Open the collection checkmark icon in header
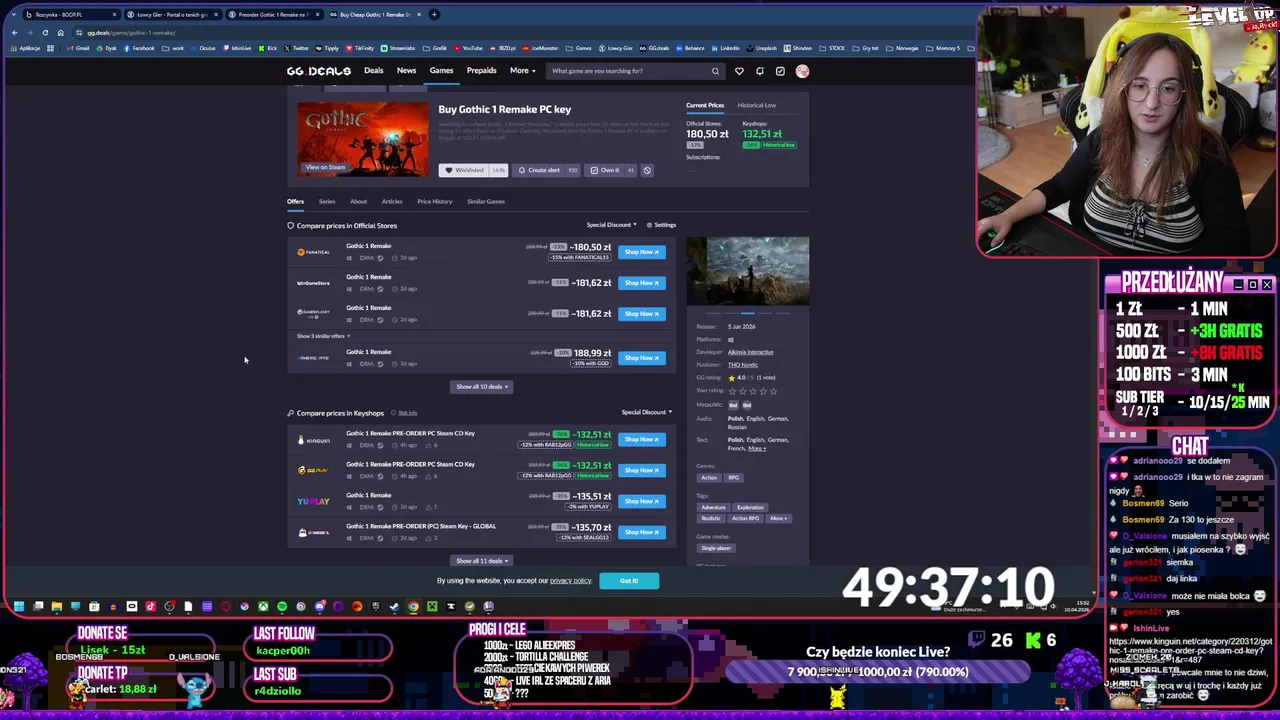This screenshot has width=1280, height=720. point(780,71)
